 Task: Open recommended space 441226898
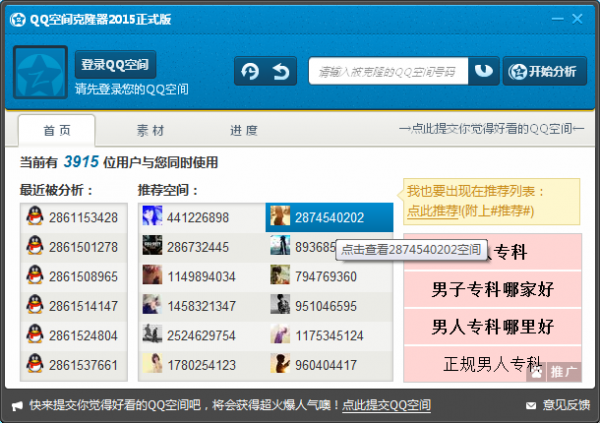(197, 217)
